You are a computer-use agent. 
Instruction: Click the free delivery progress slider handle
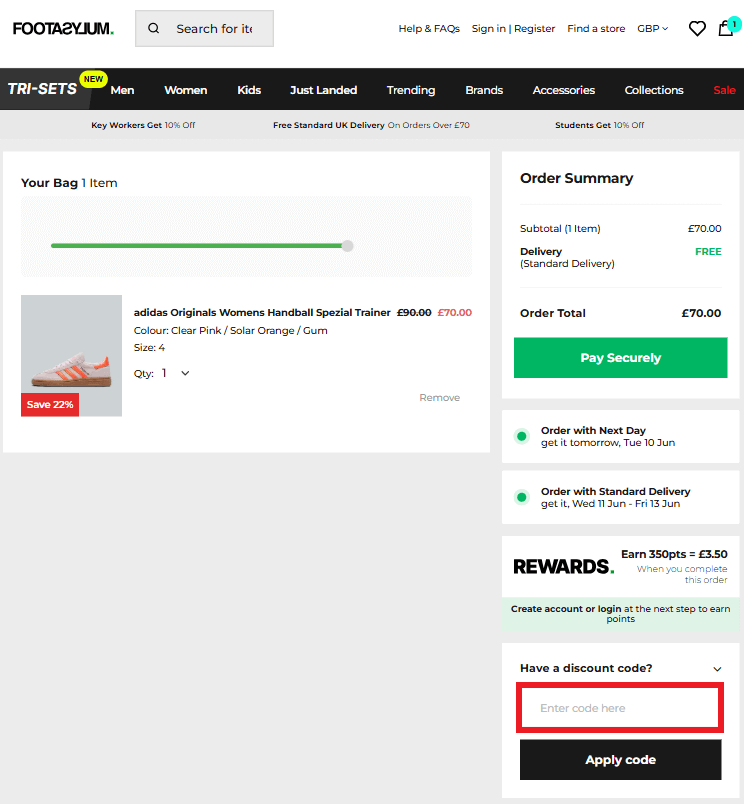[x=347, y=246]
